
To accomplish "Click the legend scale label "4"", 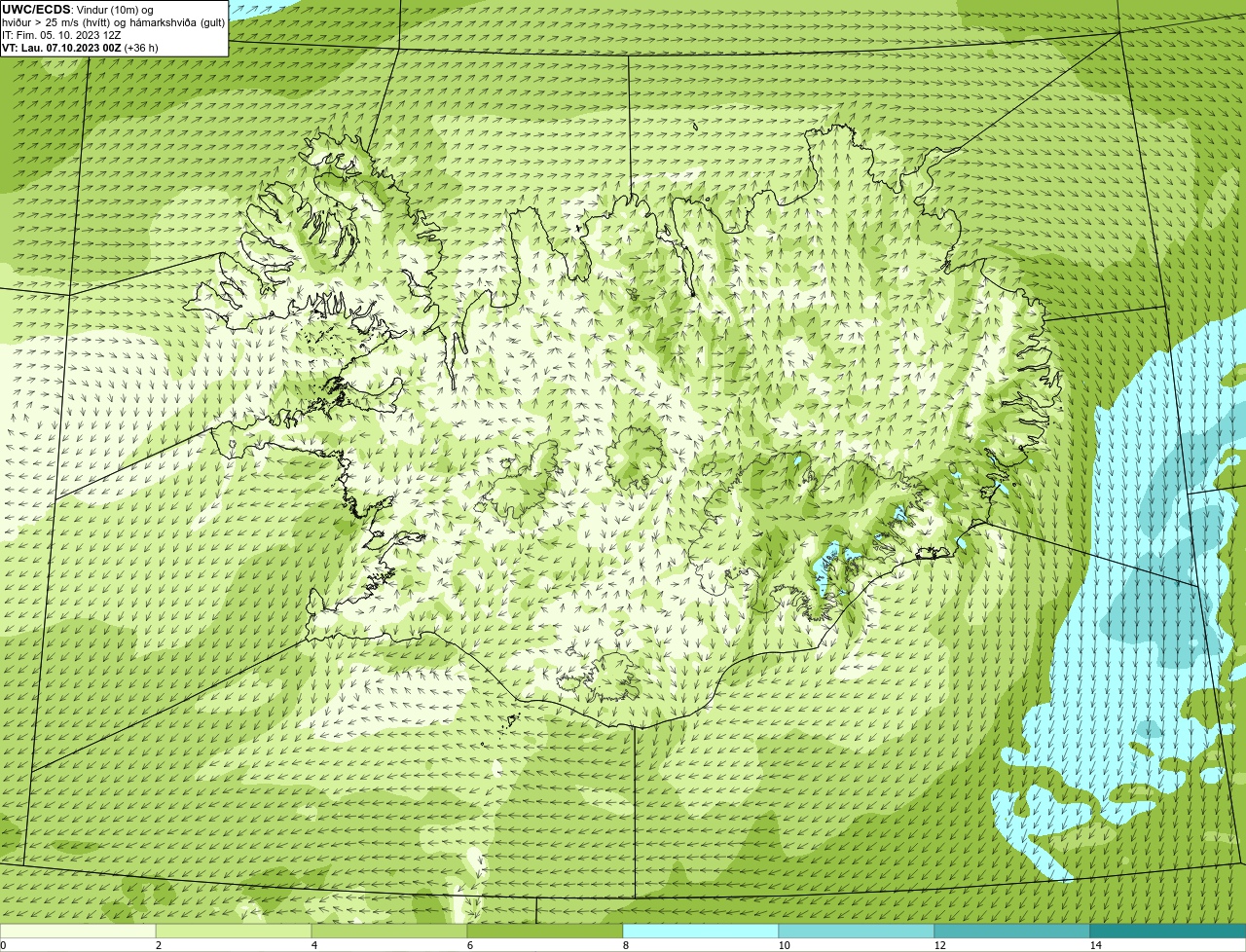I will click(313, 945).
